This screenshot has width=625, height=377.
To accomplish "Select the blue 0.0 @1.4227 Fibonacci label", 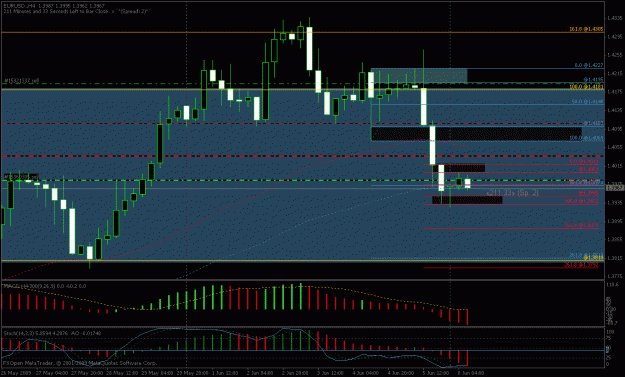I will click(589, 65).
